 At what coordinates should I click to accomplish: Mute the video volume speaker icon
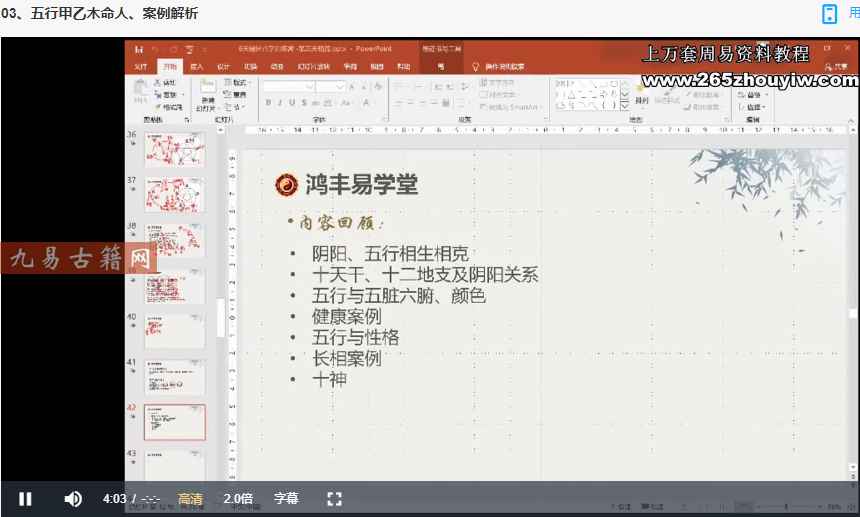point(73,498)
